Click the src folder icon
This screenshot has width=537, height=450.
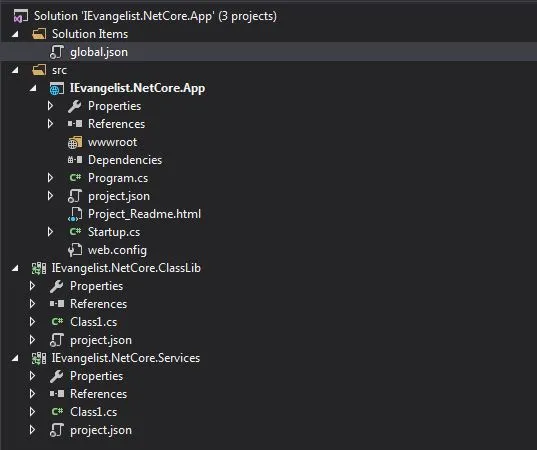39,70
